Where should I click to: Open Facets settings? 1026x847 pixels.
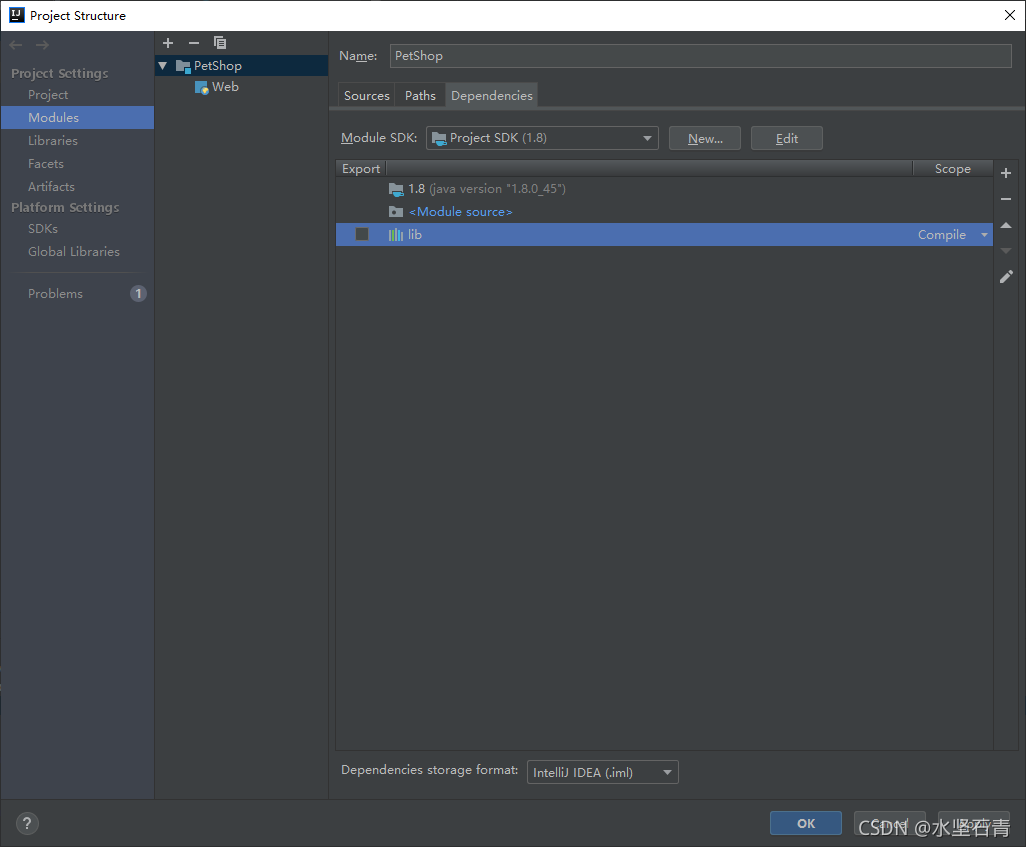coord(46,164)
